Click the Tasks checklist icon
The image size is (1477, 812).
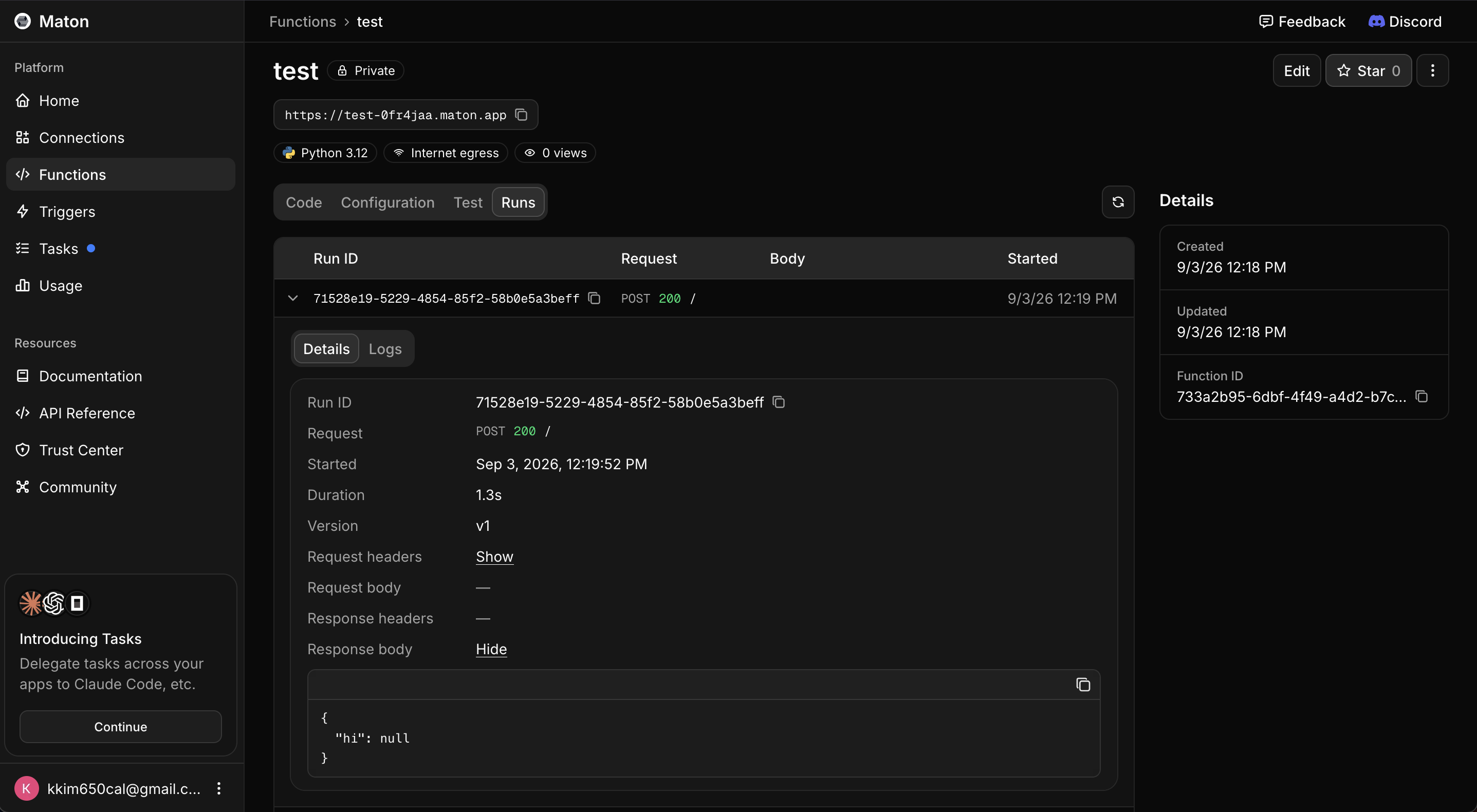[23, 248]
